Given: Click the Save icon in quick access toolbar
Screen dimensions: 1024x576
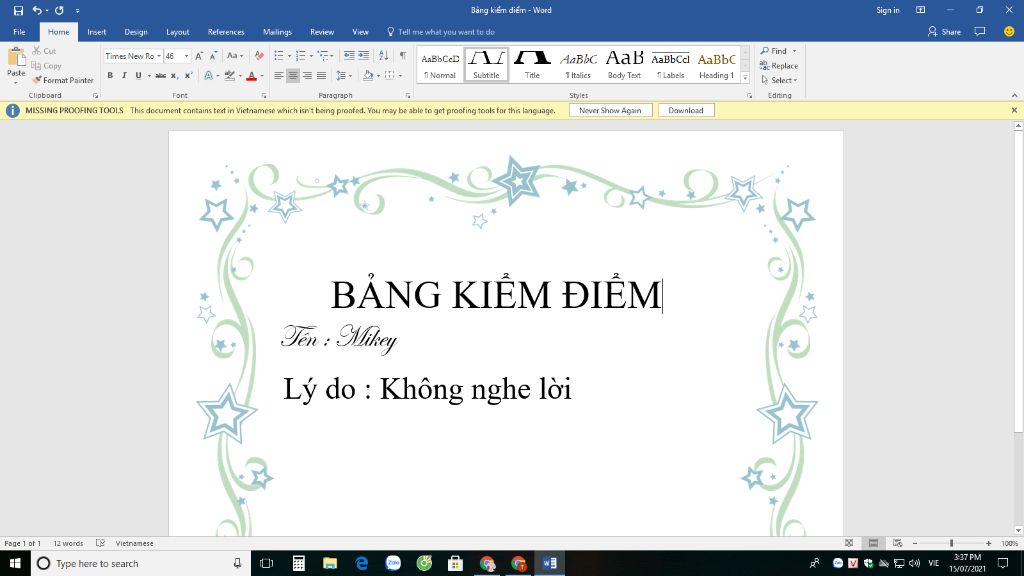Looking at the screenshot, I should click(18, 10).
